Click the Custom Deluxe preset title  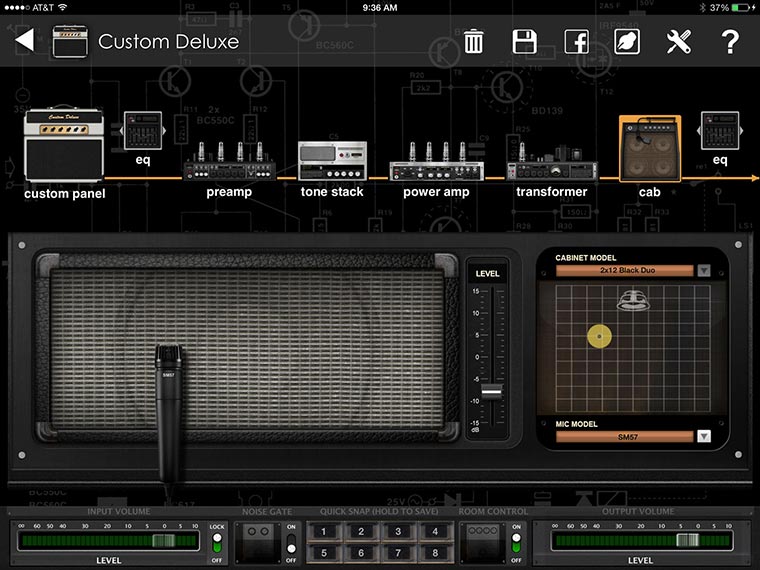(169, 42)
